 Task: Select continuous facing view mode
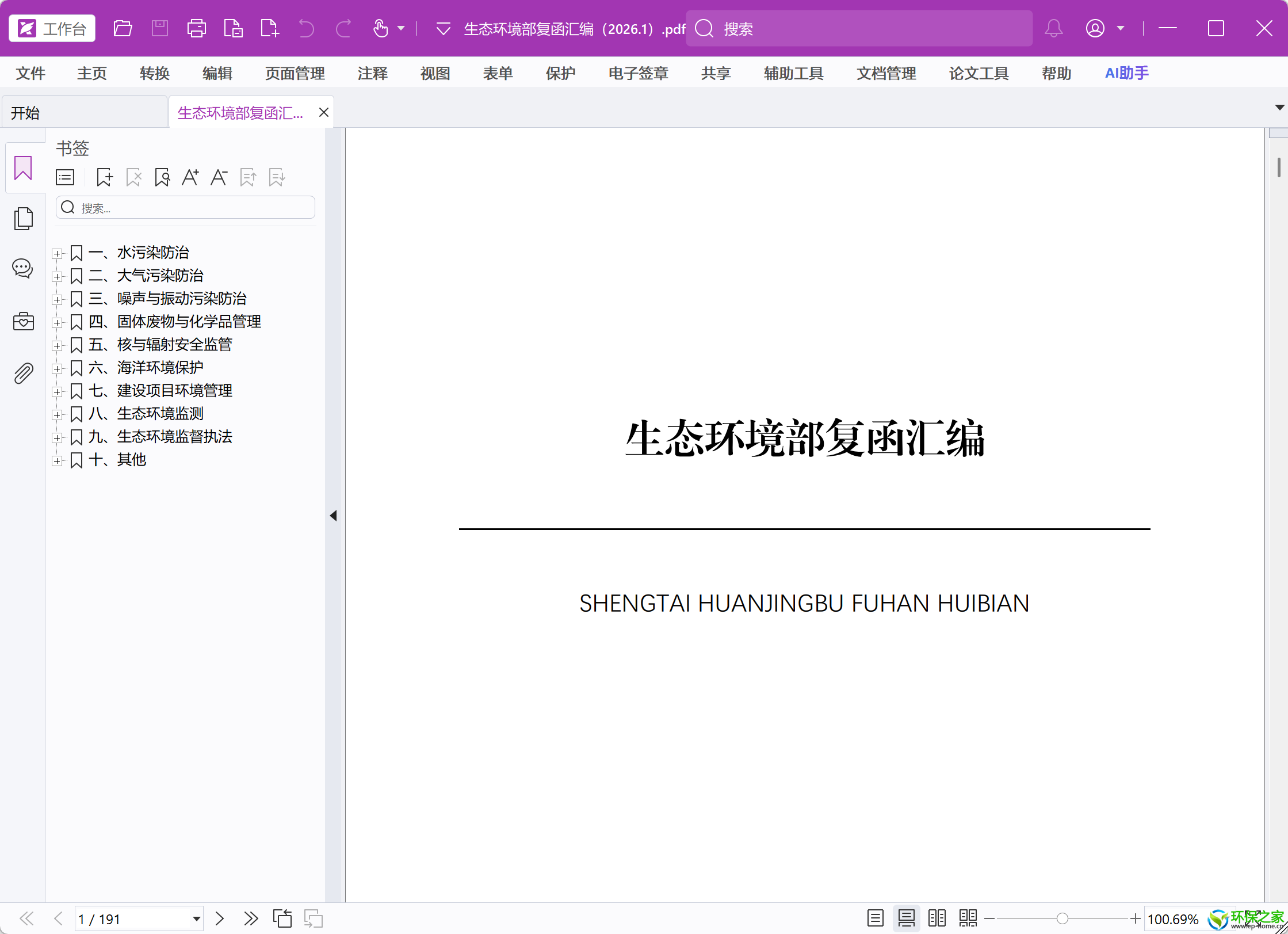point(968,918)
